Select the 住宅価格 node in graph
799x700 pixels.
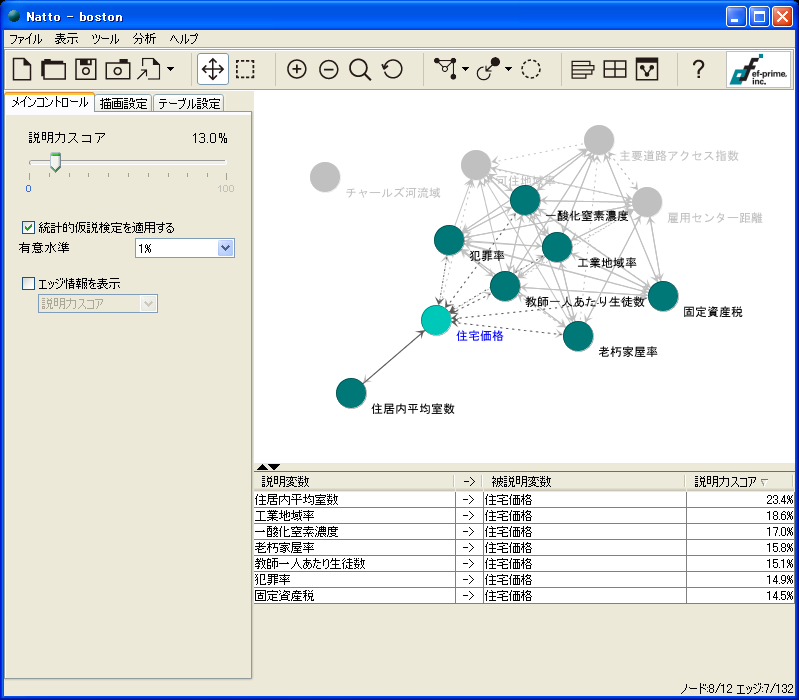tap(436, 319)
